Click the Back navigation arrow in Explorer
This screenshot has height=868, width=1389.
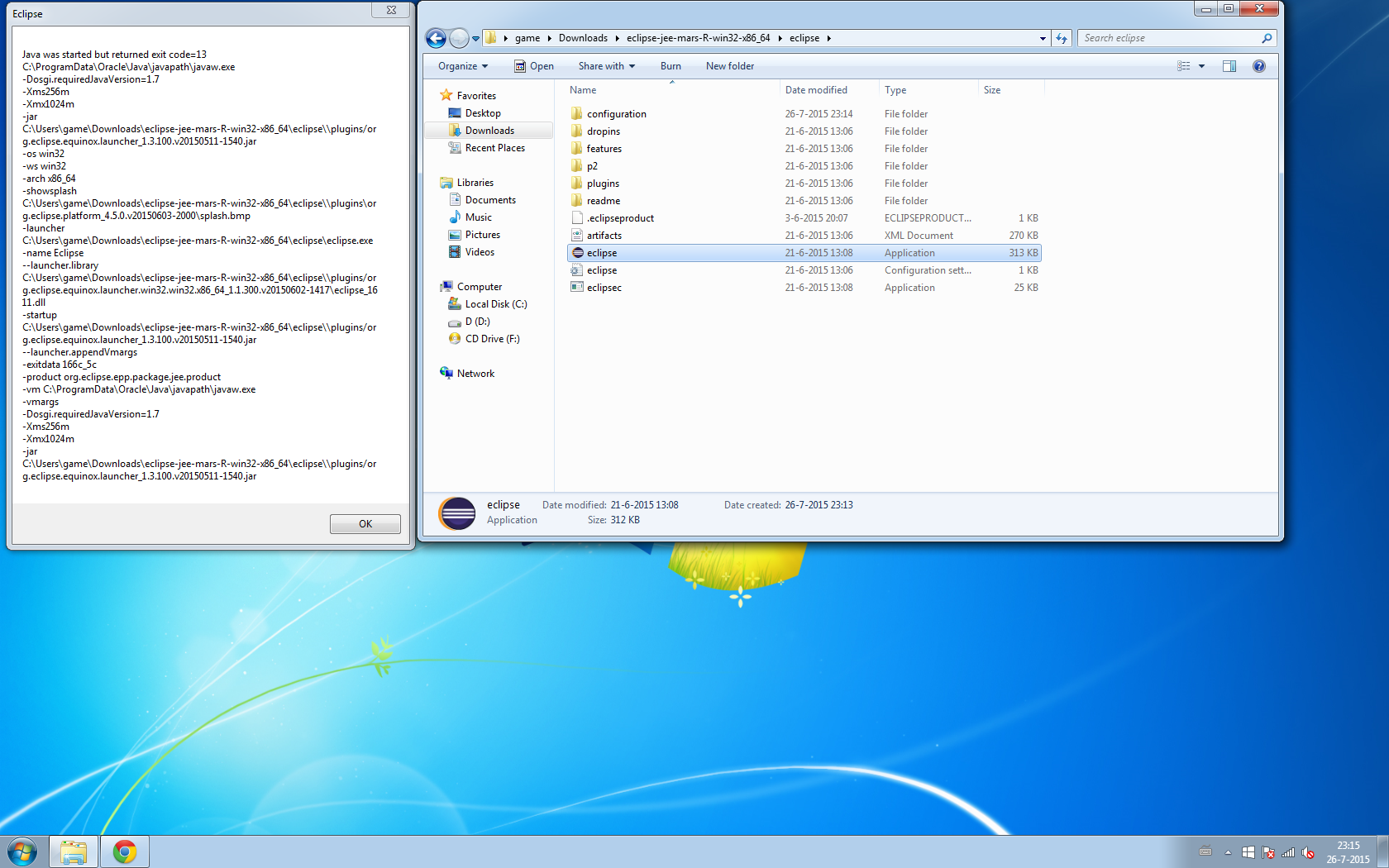(x=436, y=38)
